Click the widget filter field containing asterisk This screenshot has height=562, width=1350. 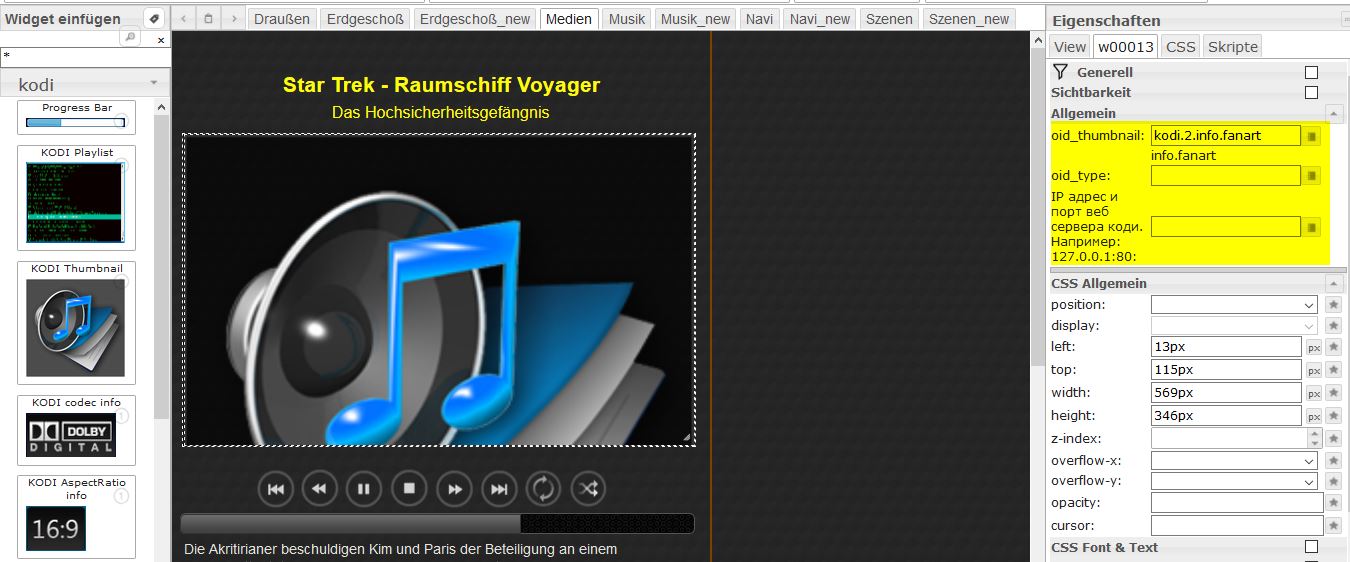point(85,58)
